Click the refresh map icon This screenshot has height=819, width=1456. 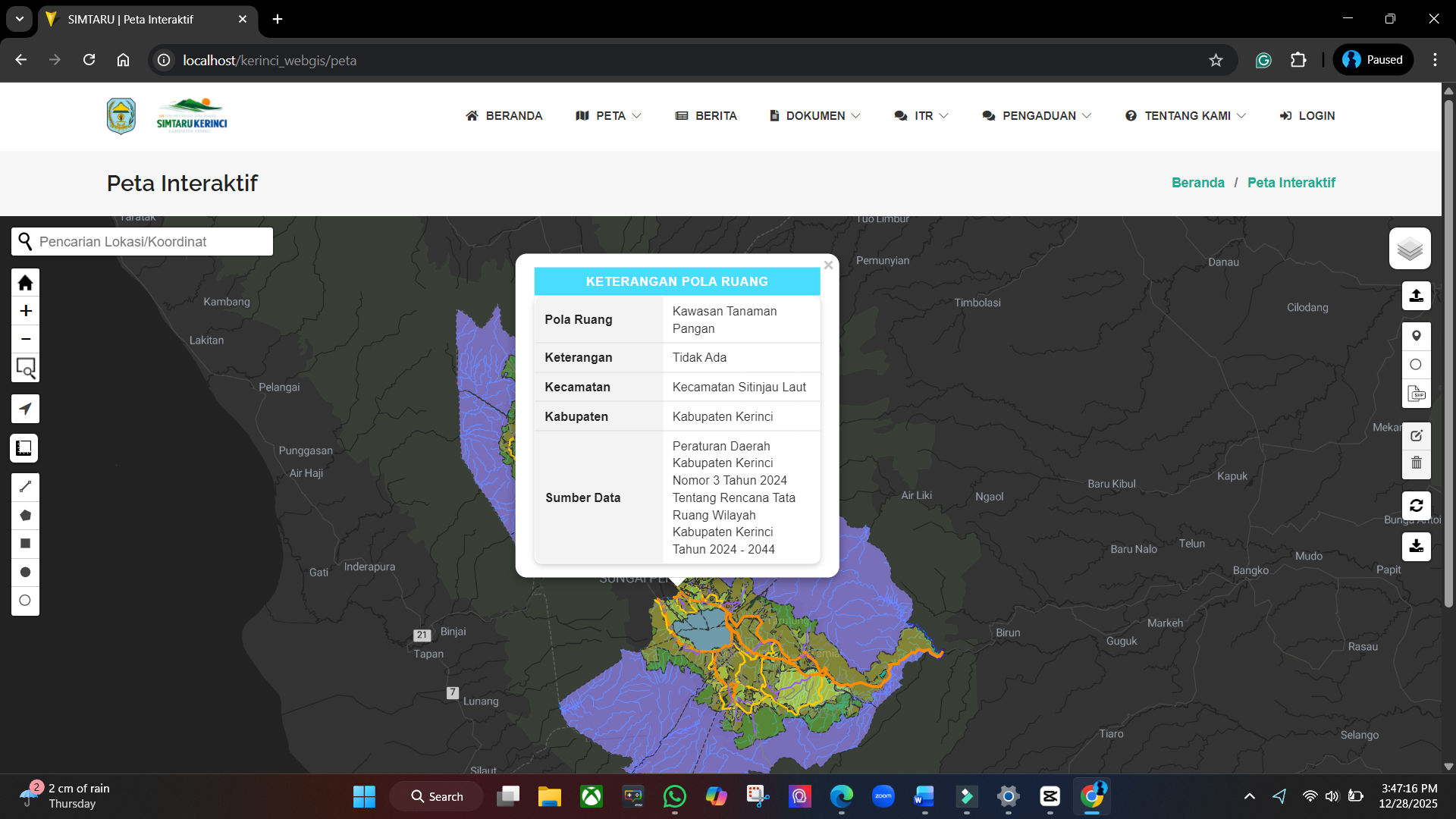1416,506
